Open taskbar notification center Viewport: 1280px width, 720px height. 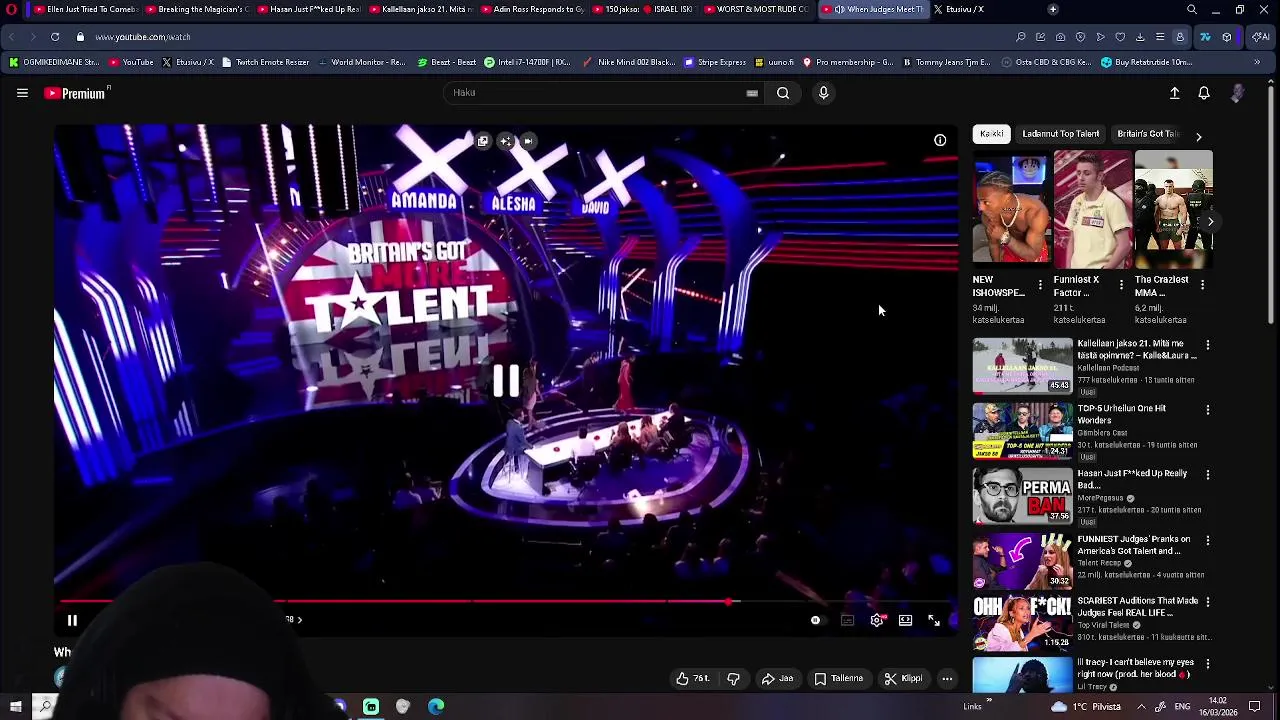pyautogui.click(x=1255, y=707)
